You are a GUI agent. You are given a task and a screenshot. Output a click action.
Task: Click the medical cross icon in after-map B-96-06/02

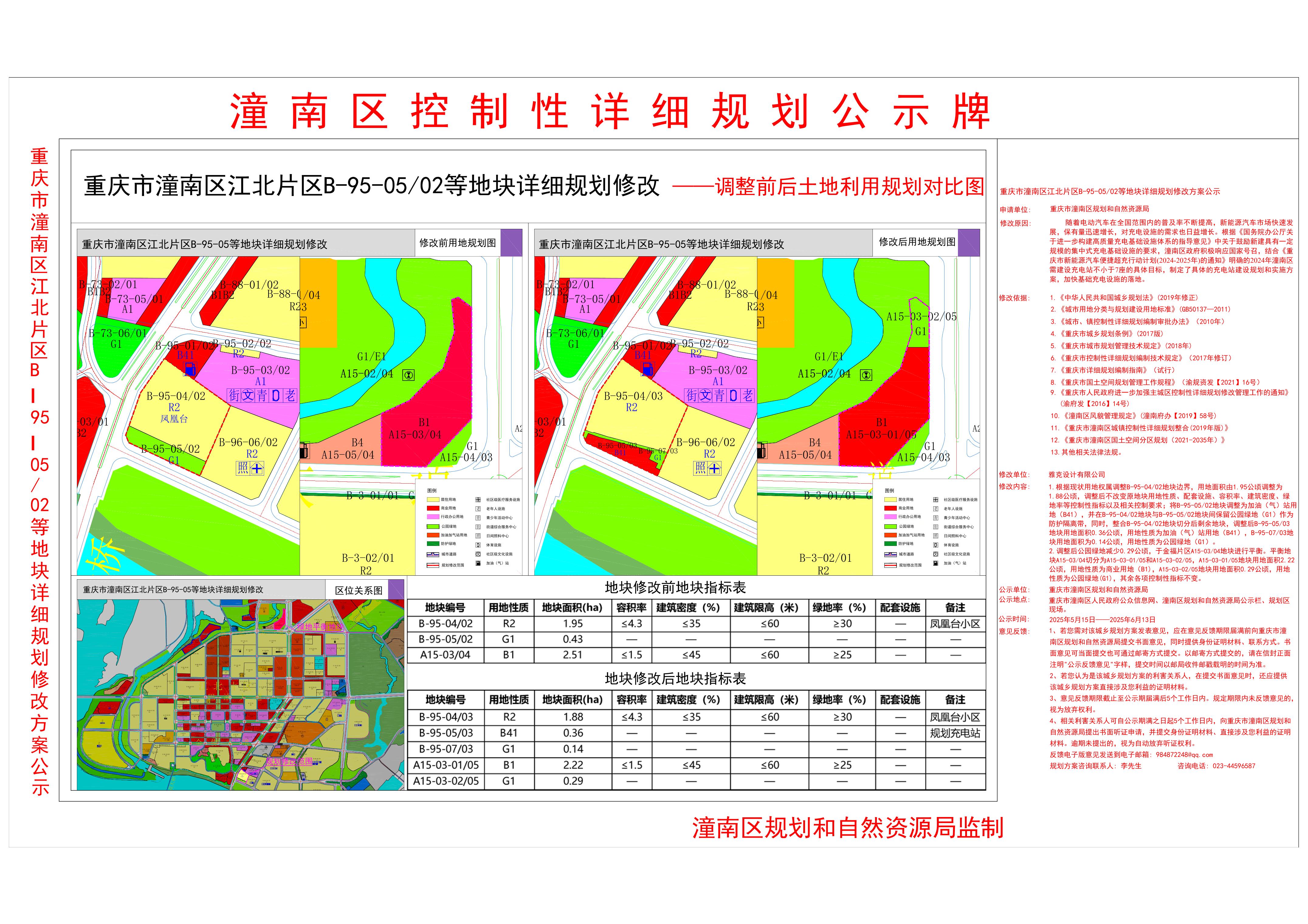(714, 468)
